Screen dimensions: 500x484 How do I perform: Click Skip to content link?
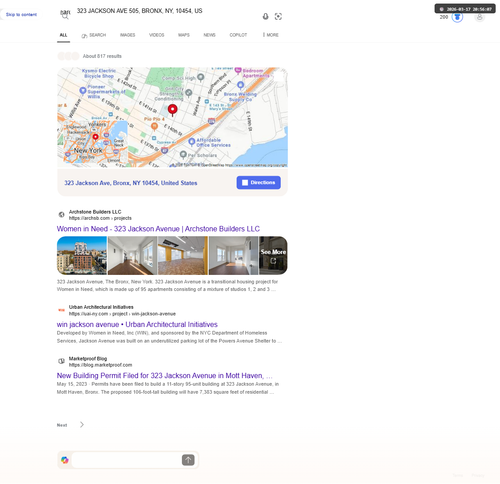click(21, 15)
